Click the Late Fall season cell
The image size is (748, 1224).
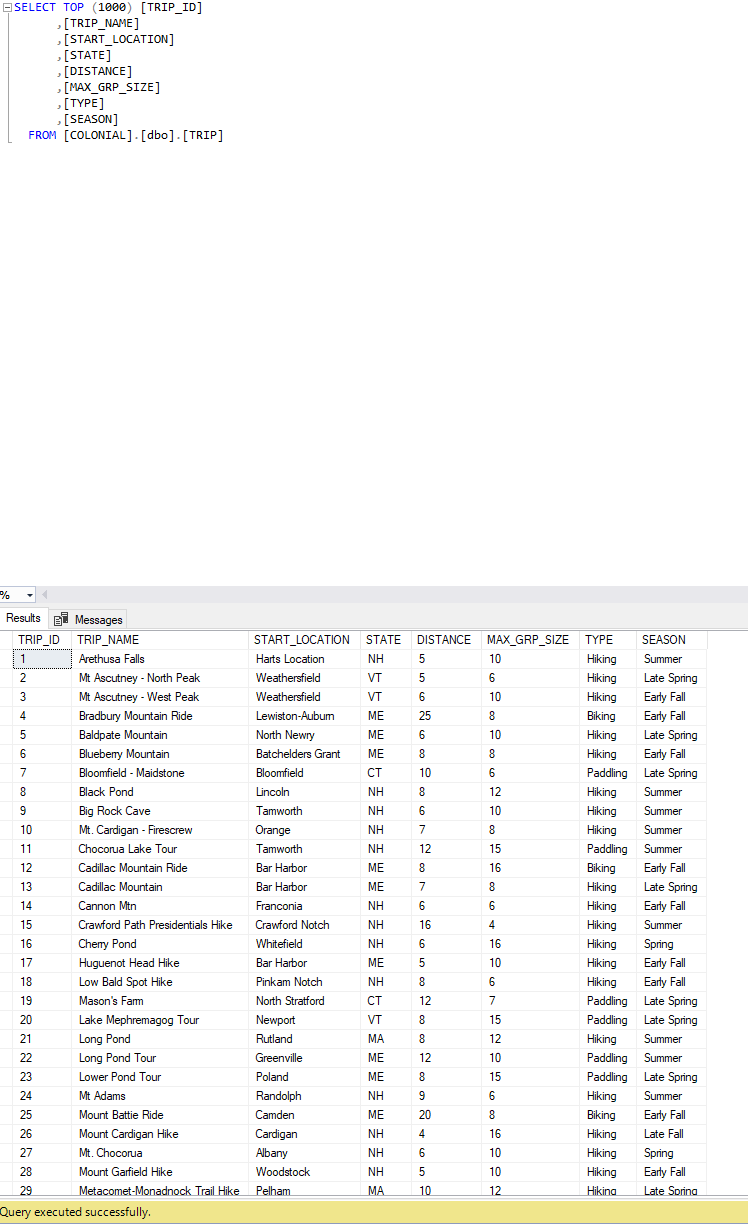point(672,1134)
